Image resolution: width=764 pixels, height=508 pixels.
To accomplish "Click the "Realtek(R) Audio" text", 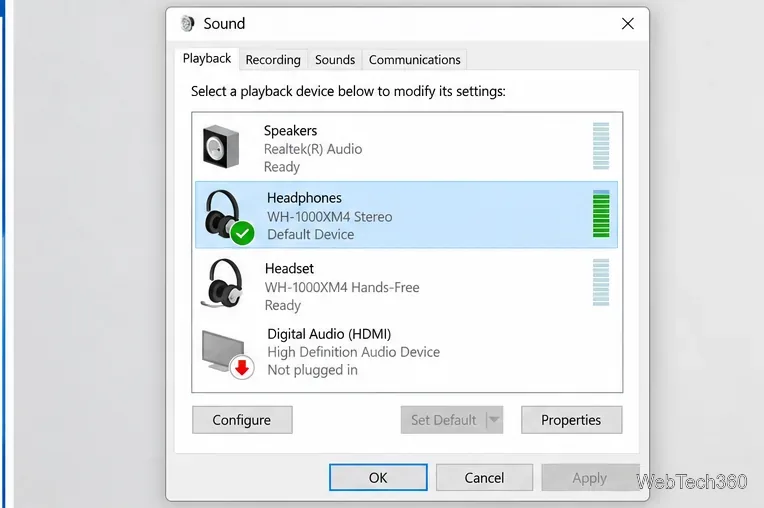I will point(313,149).
